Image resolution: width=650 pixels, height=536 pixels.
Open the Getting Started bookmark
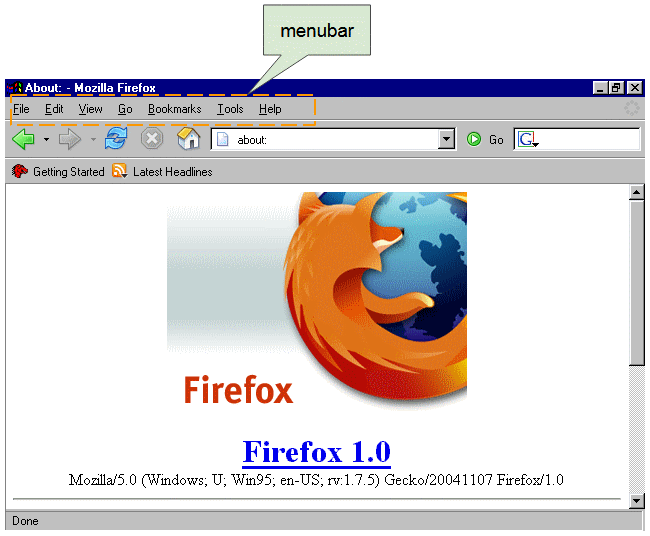(x=58, y=171)
